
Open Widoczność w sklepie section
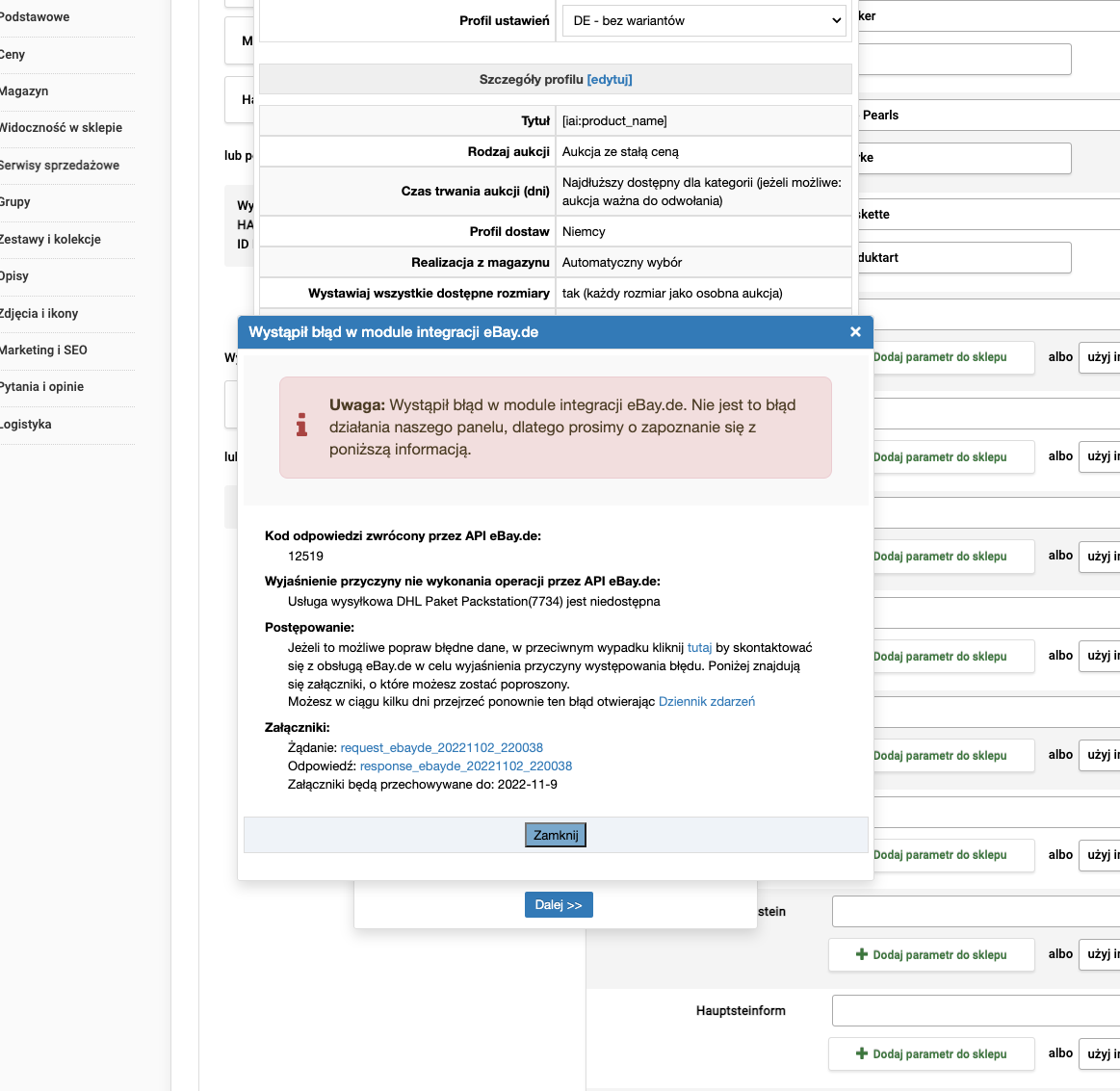click(x=61, y=128)
